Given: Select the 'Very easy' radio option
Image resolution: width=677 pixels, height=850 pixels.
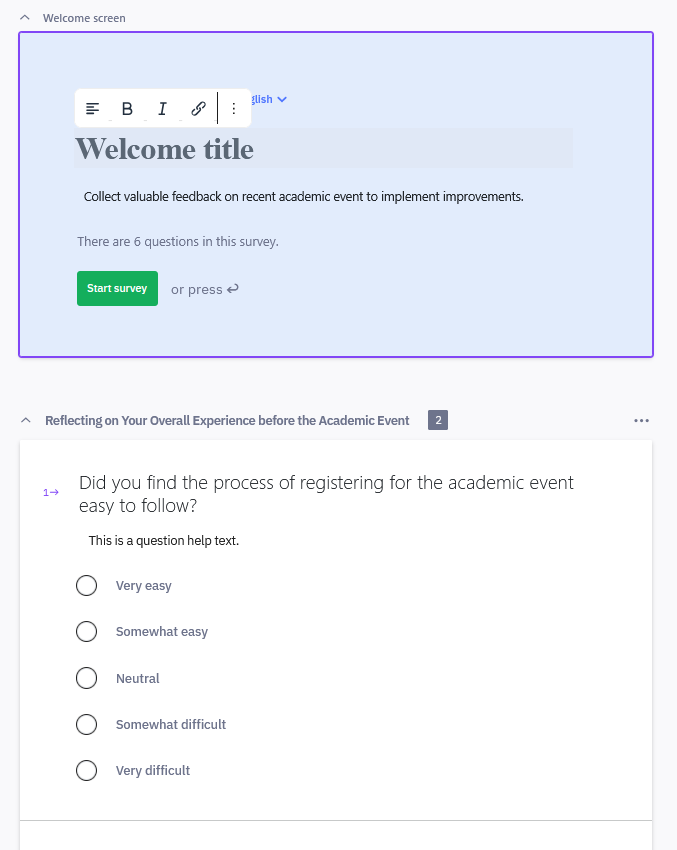Looking at the screenshot, I should coord(87,585).
